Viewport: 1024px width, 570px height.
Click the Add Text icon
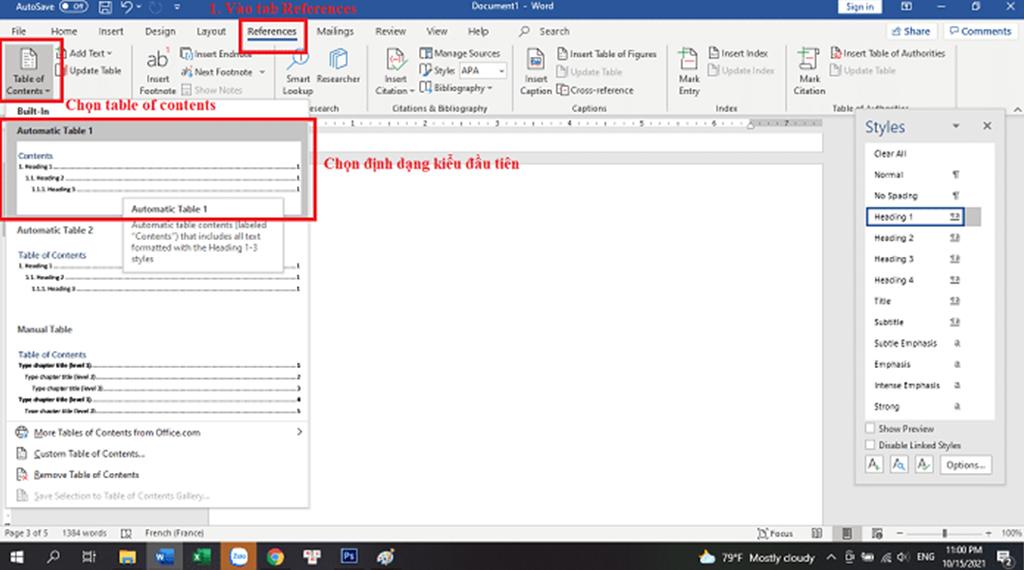point(61,53)
